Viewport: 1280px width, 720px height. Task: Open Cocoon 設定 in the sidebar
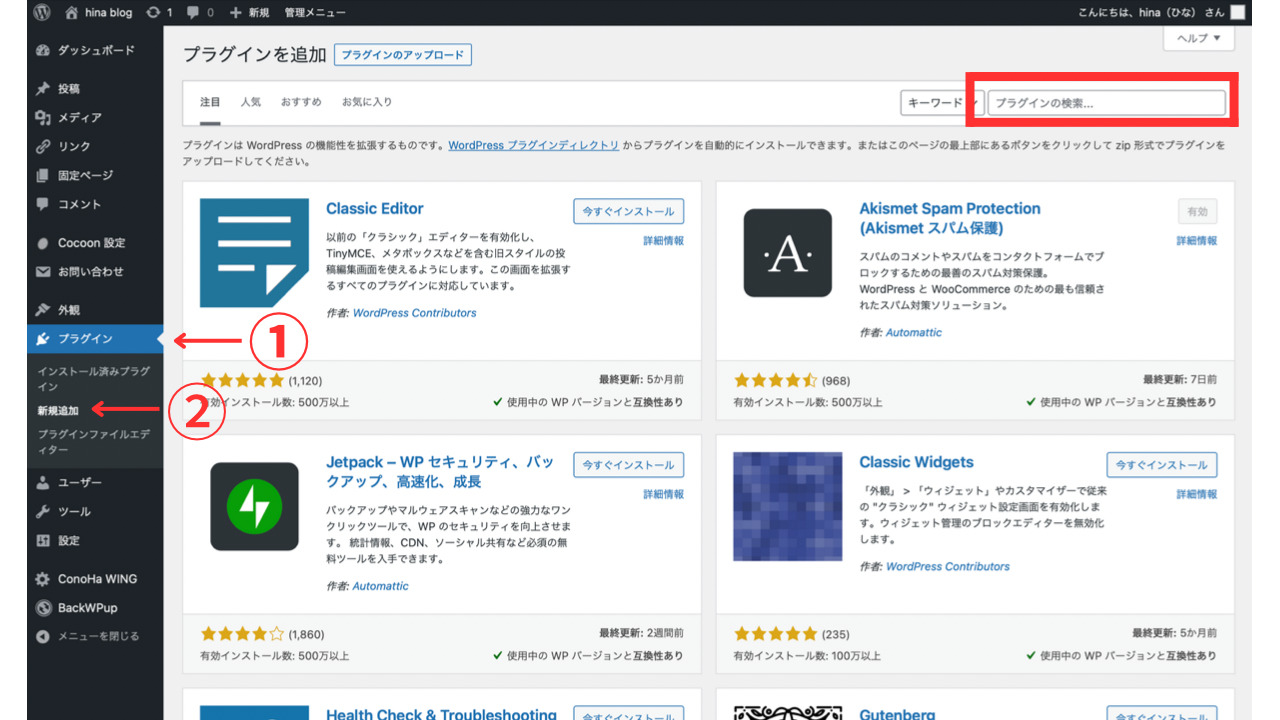tap(95, 243)
